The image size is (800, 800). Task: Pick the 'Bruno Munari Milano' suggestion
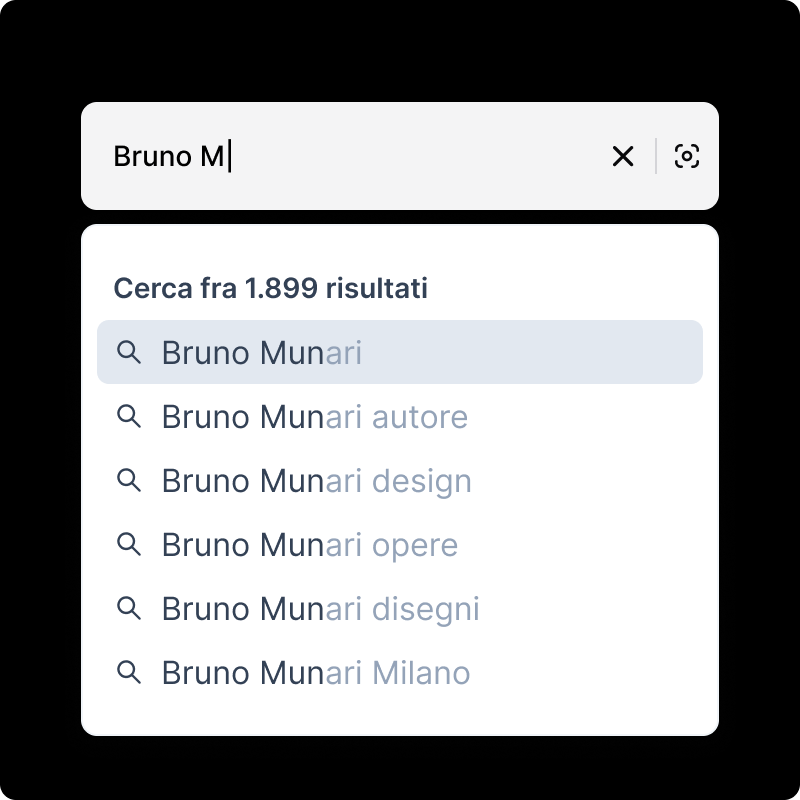pyautogui.click(x=315, y=673)
